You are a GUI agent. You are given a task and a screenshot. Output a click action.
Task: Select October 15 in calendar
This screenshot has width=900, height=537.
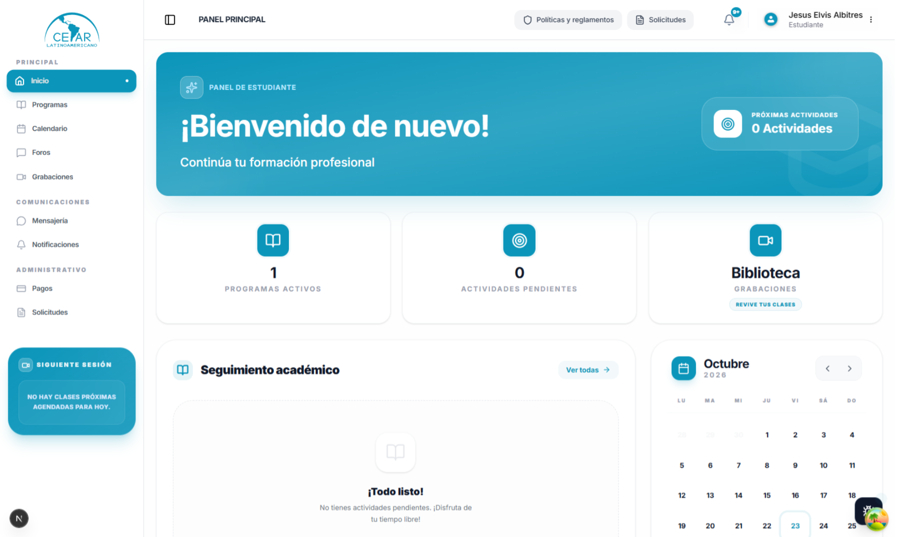pos(767,495)
